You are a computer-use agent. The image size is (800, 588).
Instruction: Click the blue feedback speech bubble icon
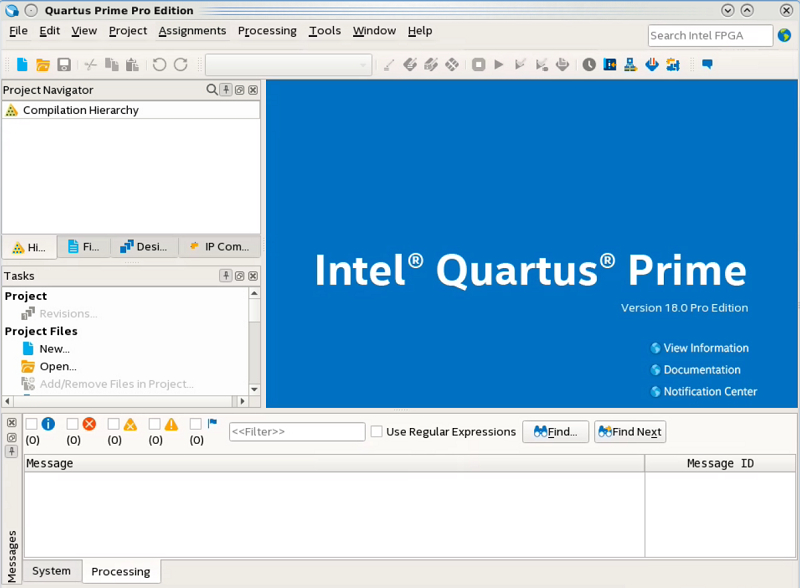(707, 64)
